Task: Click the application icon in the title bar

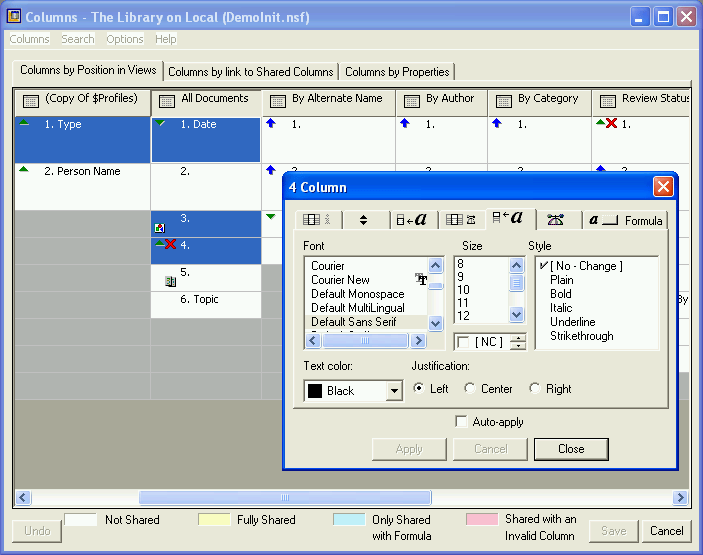Action: coord(14,17)
